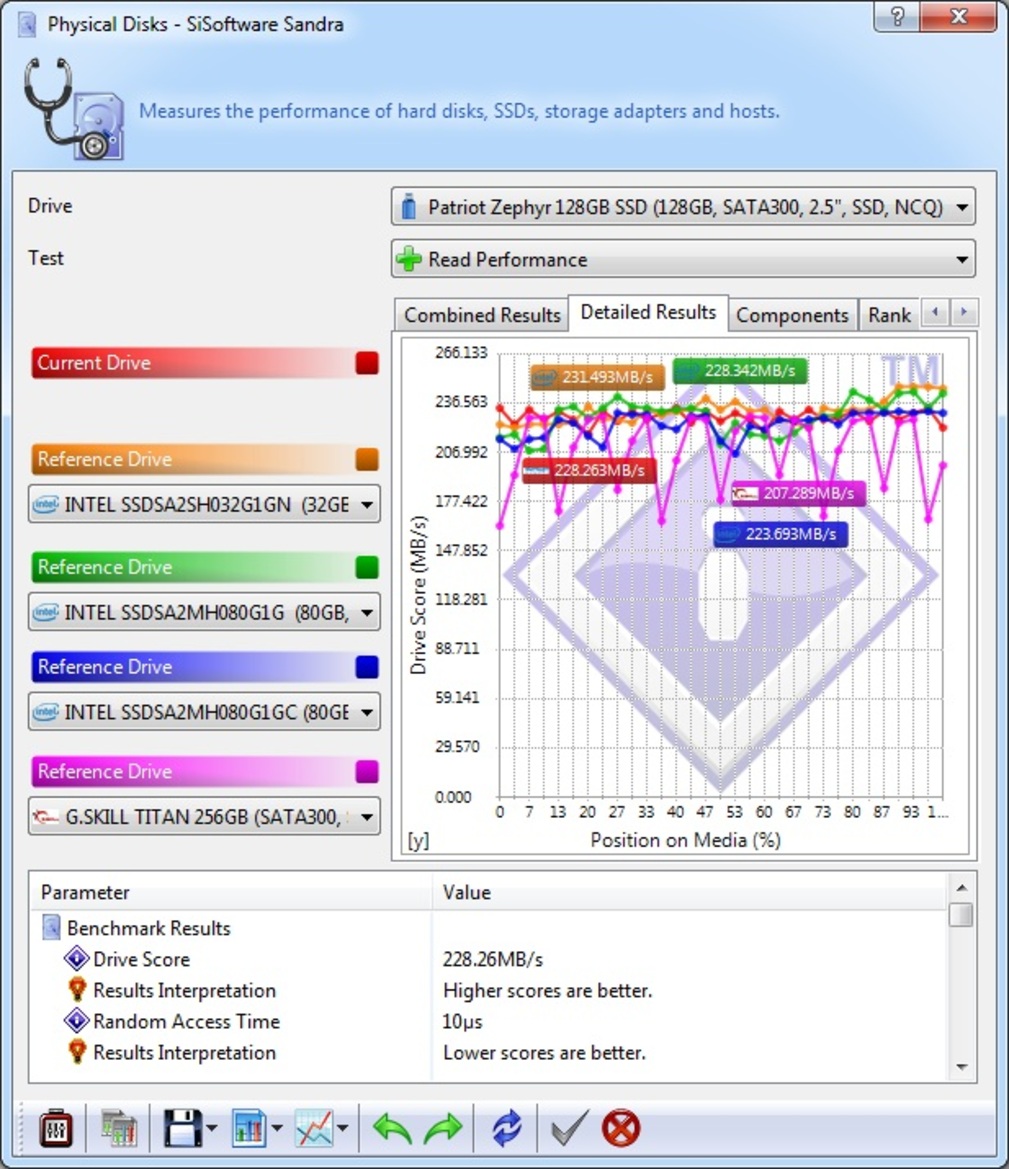Viewport: 1009px width, 1169px height.
Task: Click the orange 231.493MB/s chart label
Action: coord(596,377)
